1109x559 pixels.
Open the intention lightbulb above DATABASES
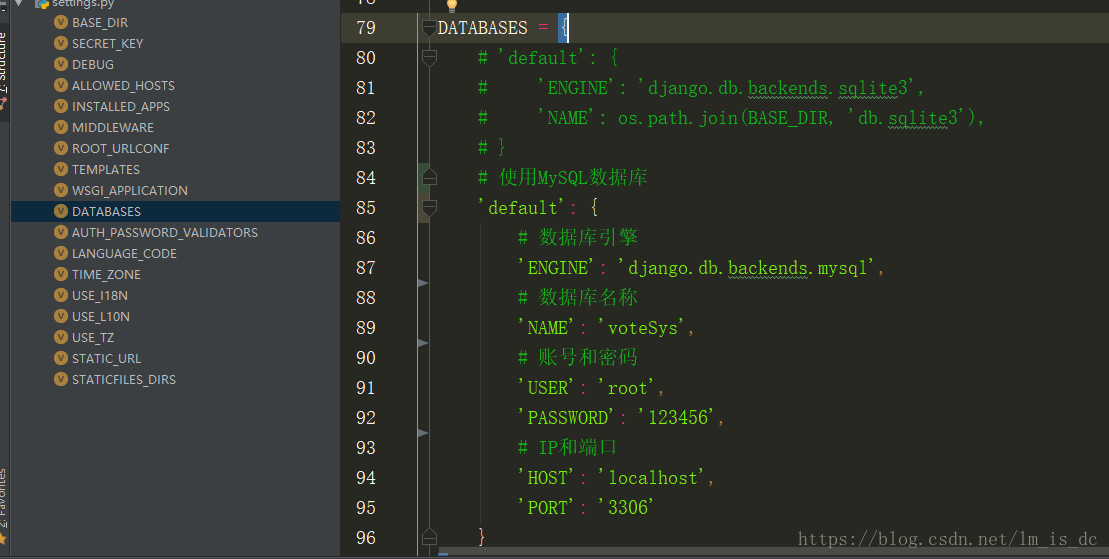pos(451,6)
